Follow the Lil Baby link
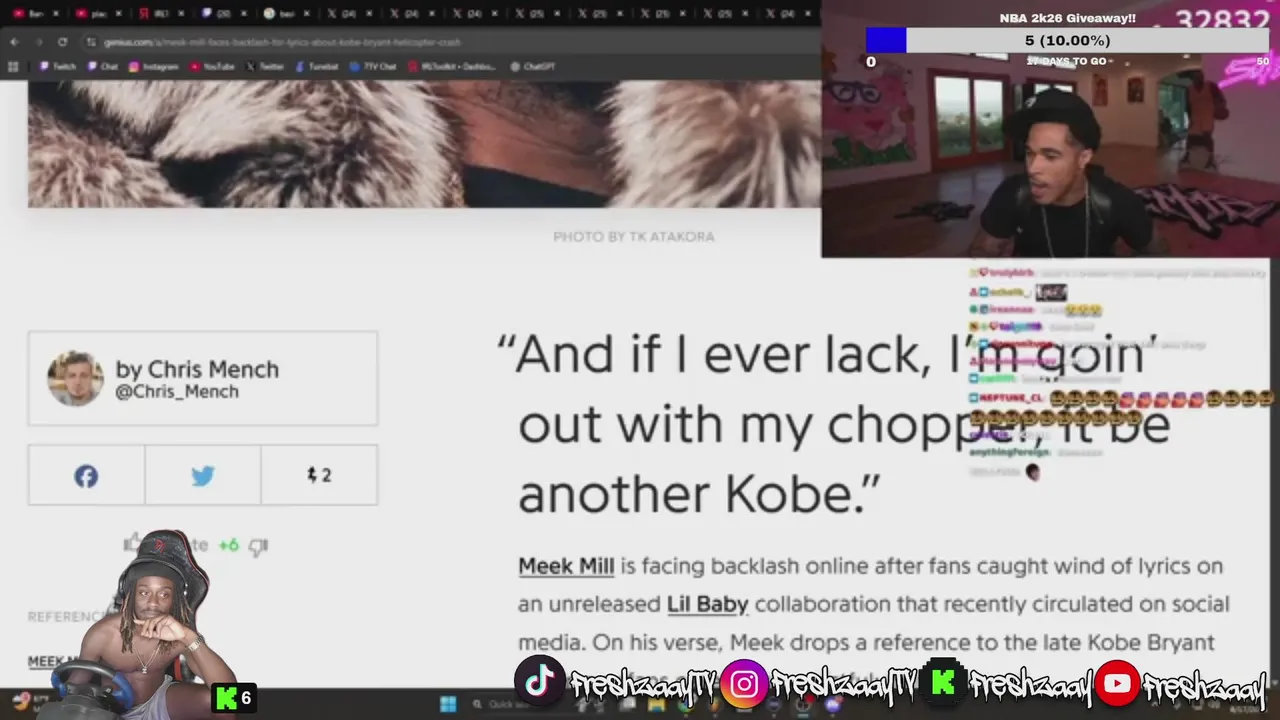This screenshot has height=720, width=1280. (x=707, y=604)
